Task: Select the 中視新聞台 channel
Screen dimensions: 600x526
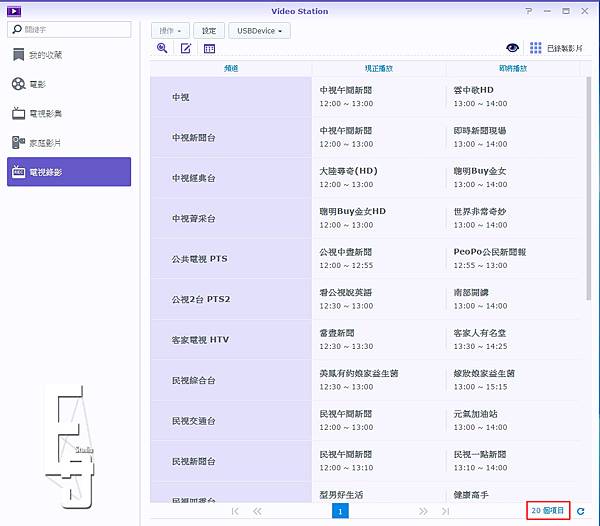Action: point(231,138)
